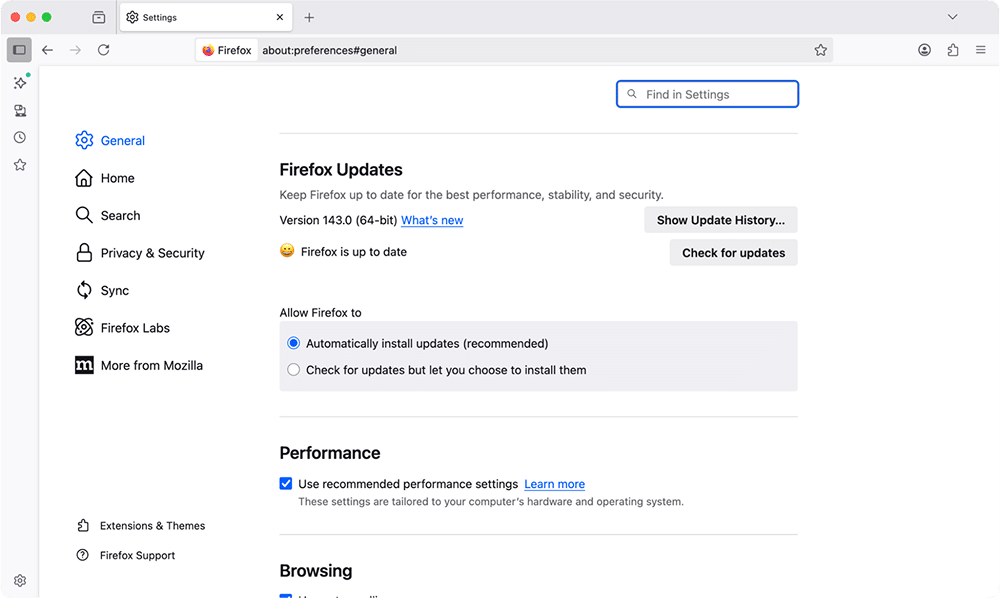Open the account profile icon
1000x598 pixels.
[925, 50]
